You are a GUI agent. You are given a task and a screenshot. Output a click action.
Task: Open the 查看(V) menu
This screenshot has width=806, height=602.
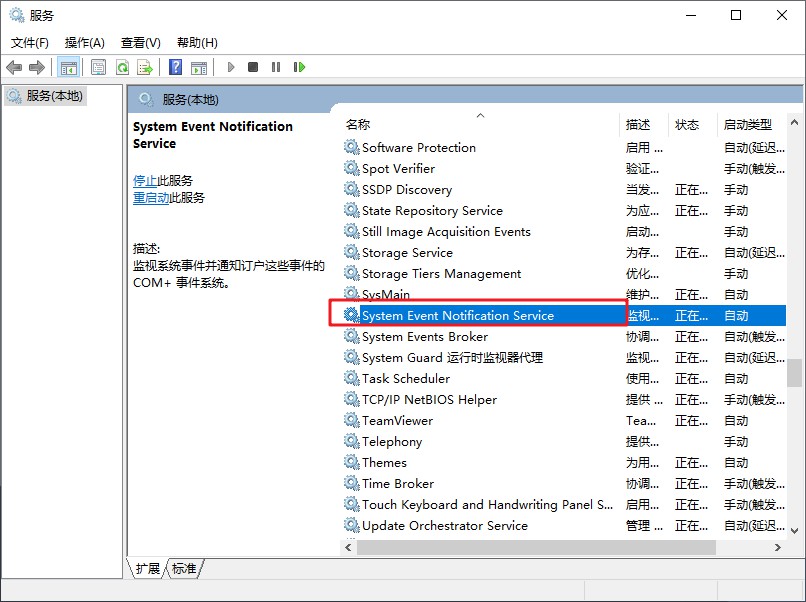point(140,43)
